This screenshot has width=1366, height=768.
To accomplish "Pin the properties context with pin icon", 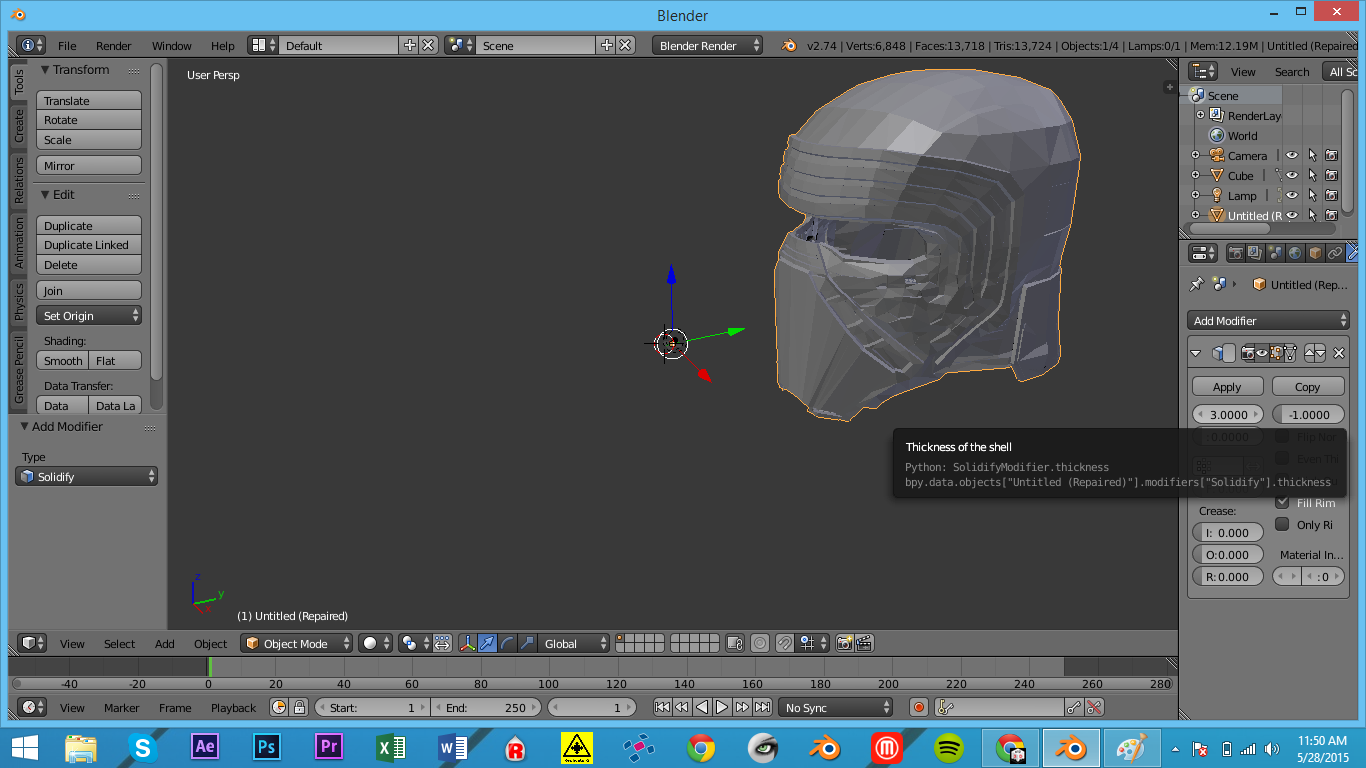I will tap(1196, 284).
